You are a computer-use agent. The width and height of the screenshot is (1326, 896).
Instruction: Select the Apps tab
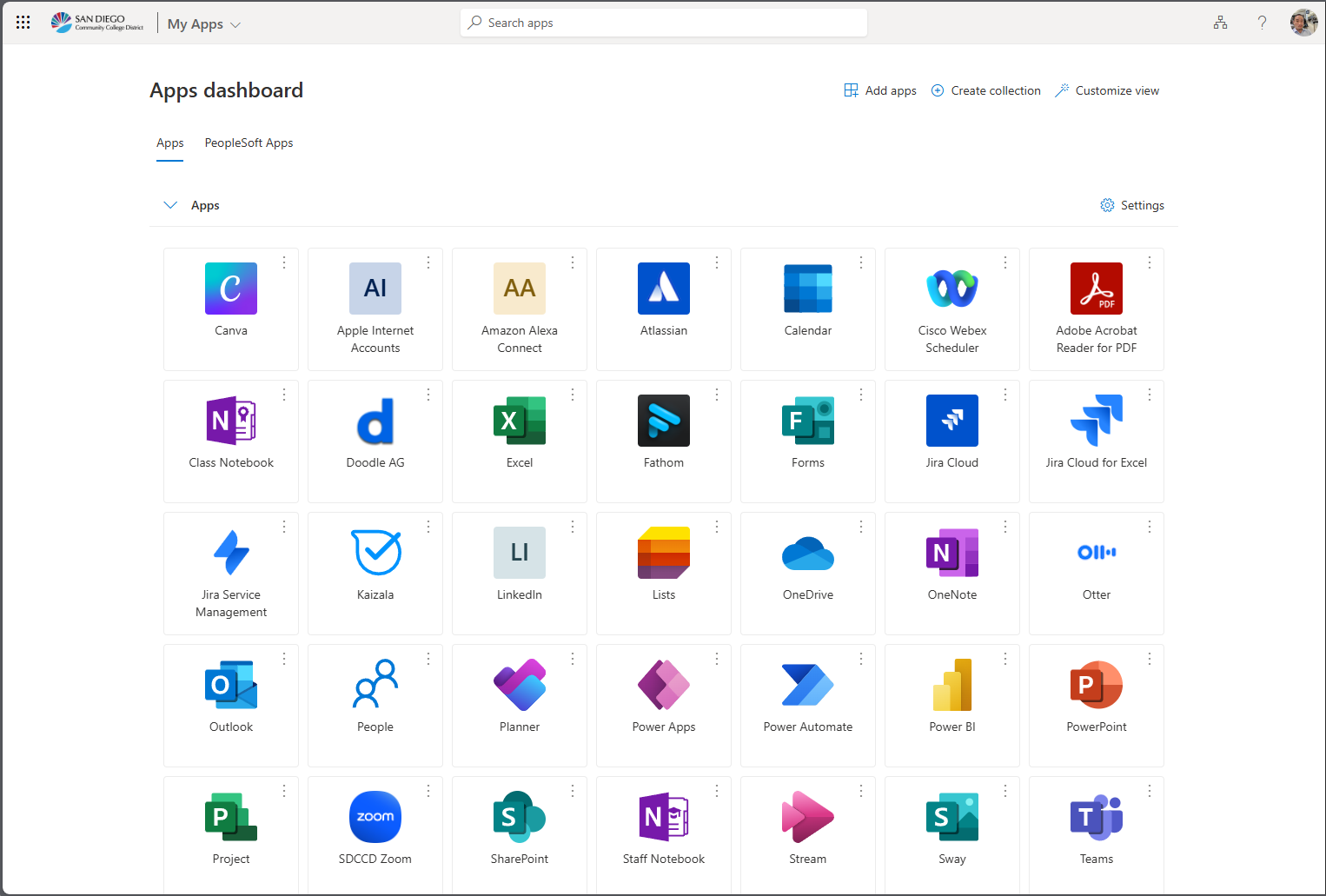point(170,143)
